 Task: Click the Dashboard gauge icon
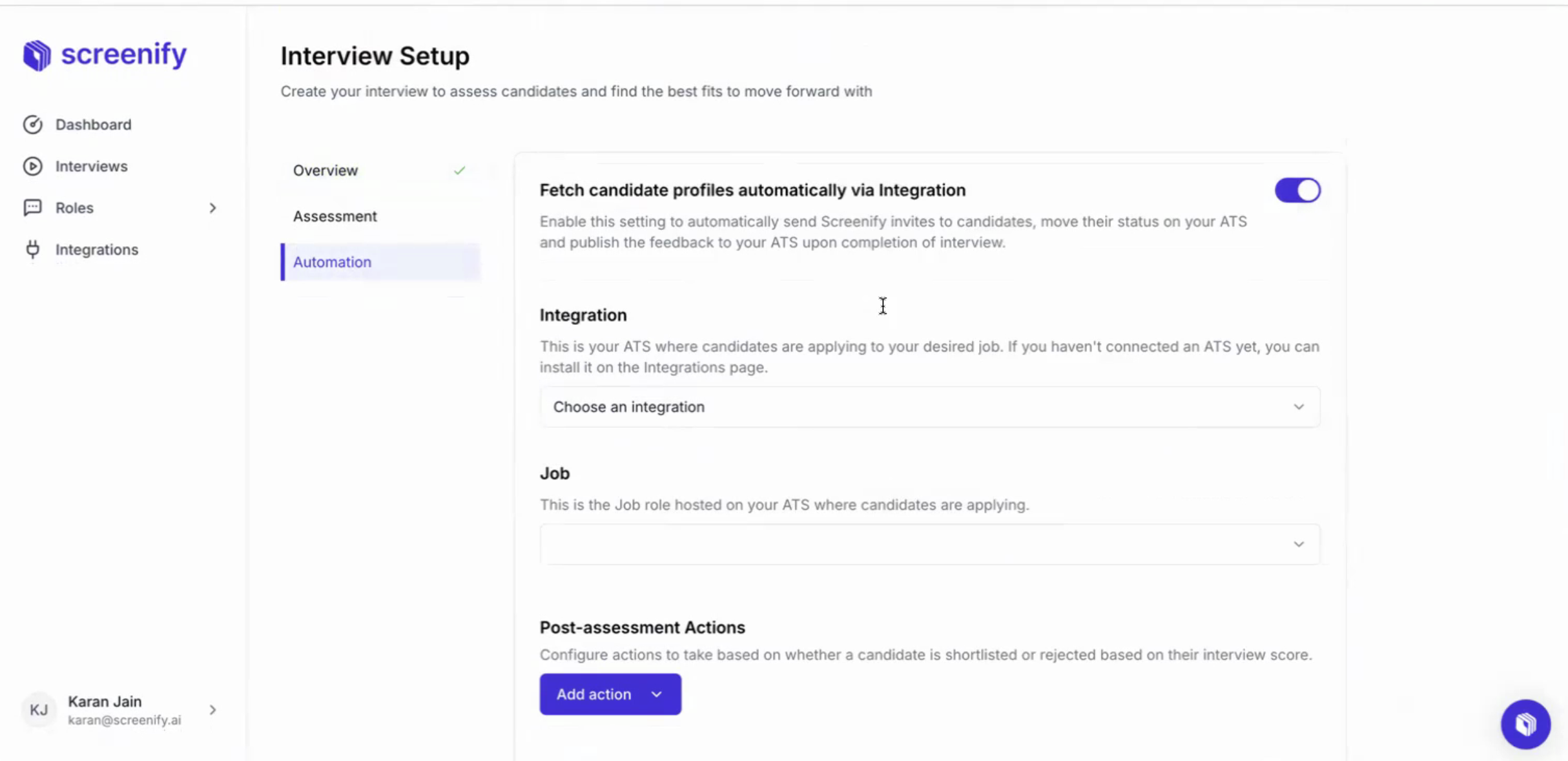[33, 125]
